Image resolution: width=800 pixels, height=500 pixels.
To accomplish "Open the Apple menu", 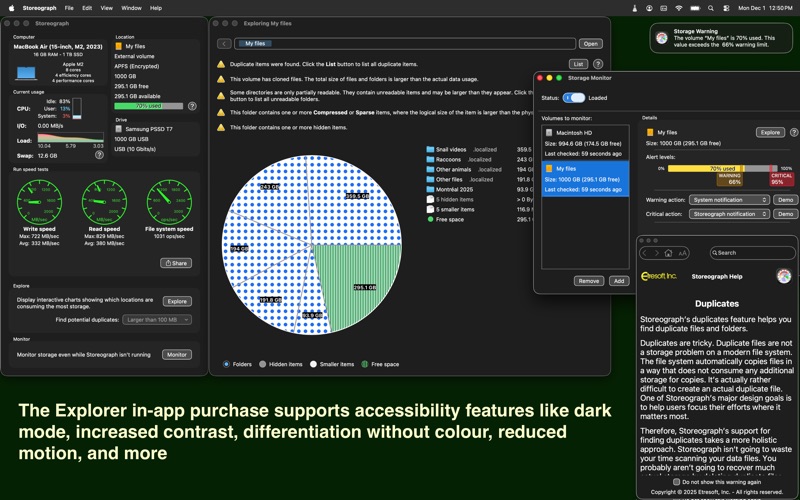I will click(x=11, y=8).
